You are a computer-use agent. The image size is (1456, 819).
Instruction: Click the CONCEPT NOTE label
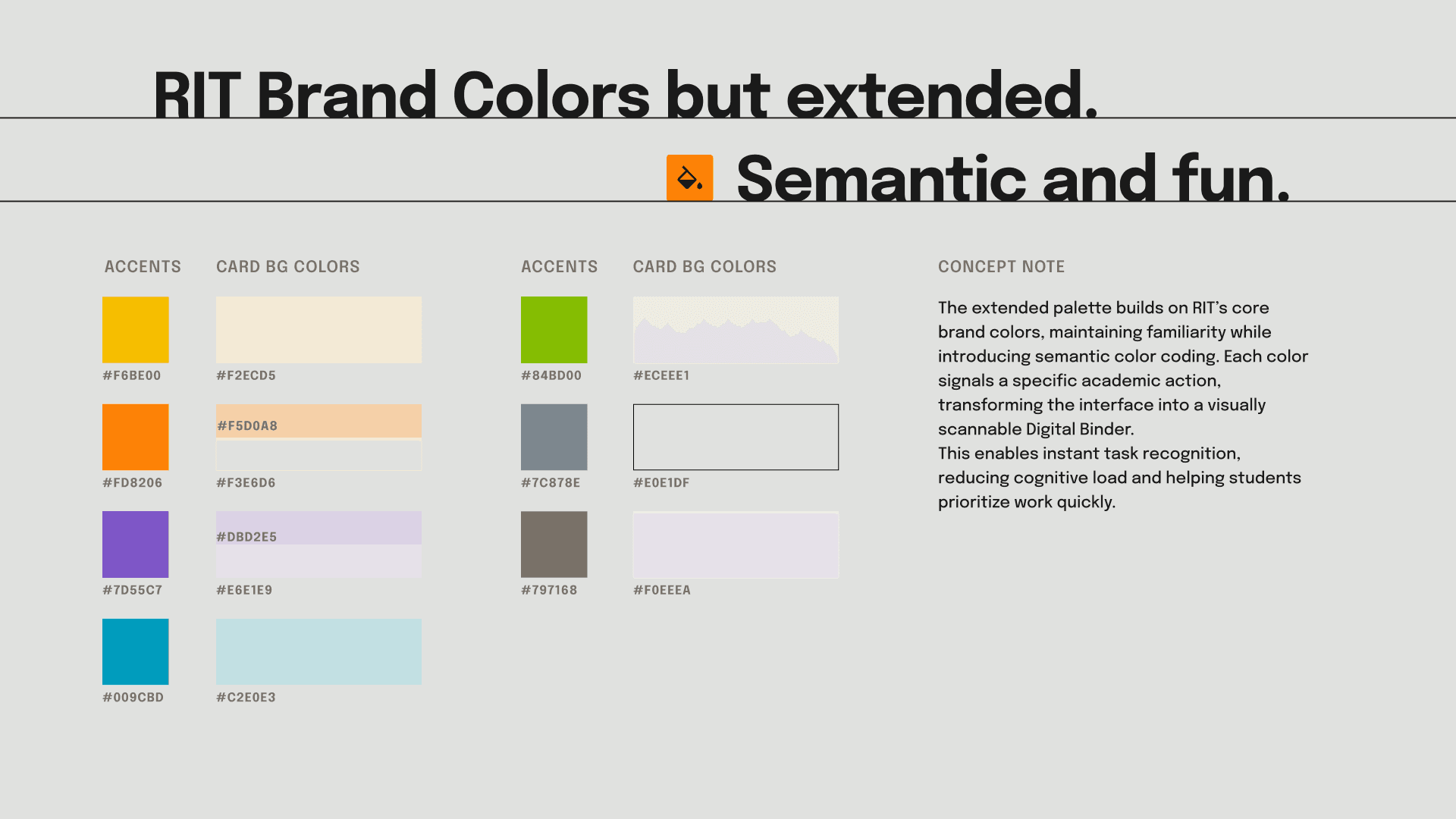click(1001, 267)
